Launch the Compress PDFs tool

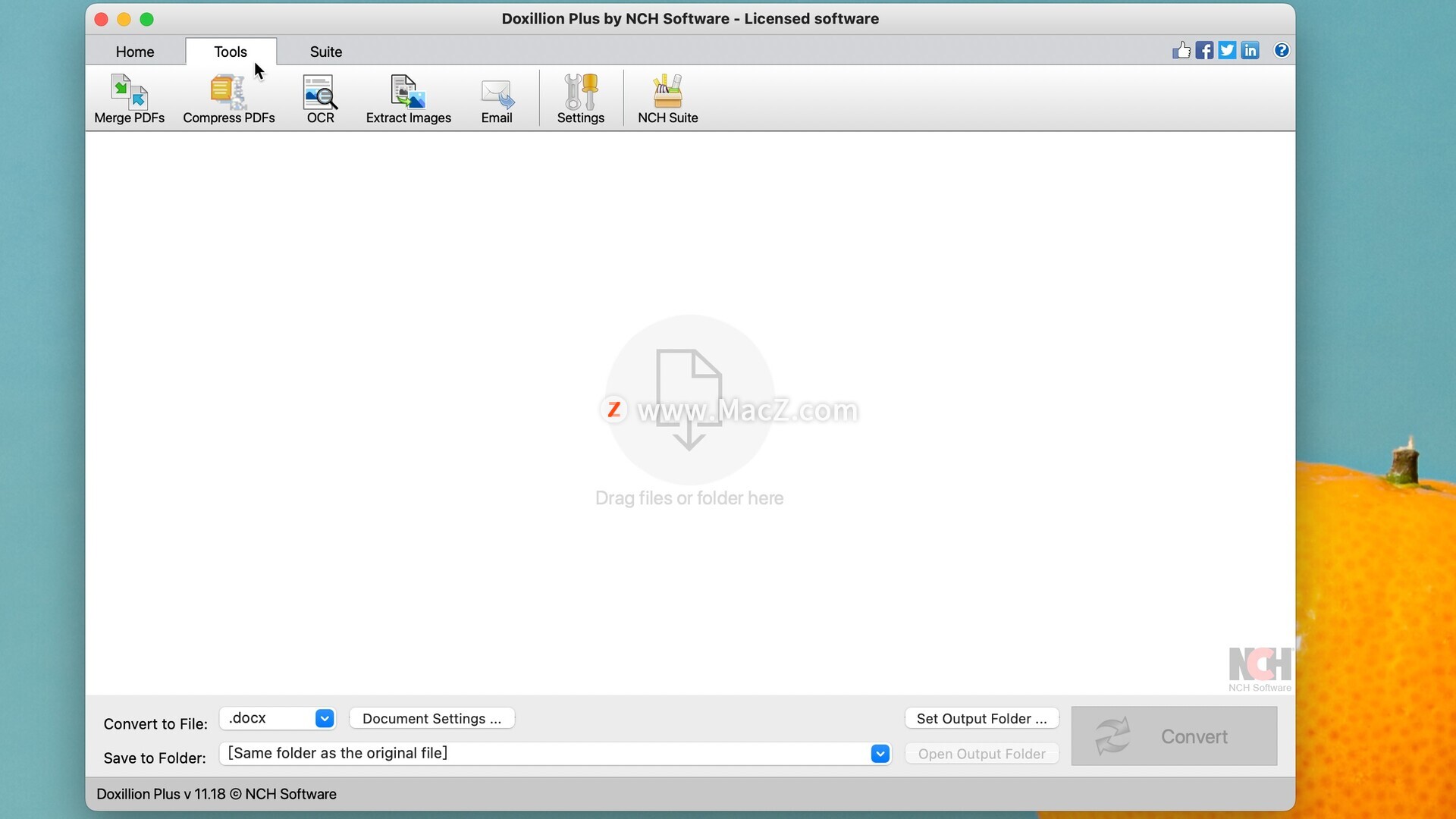pyautogui.click(x=228, y=99)
